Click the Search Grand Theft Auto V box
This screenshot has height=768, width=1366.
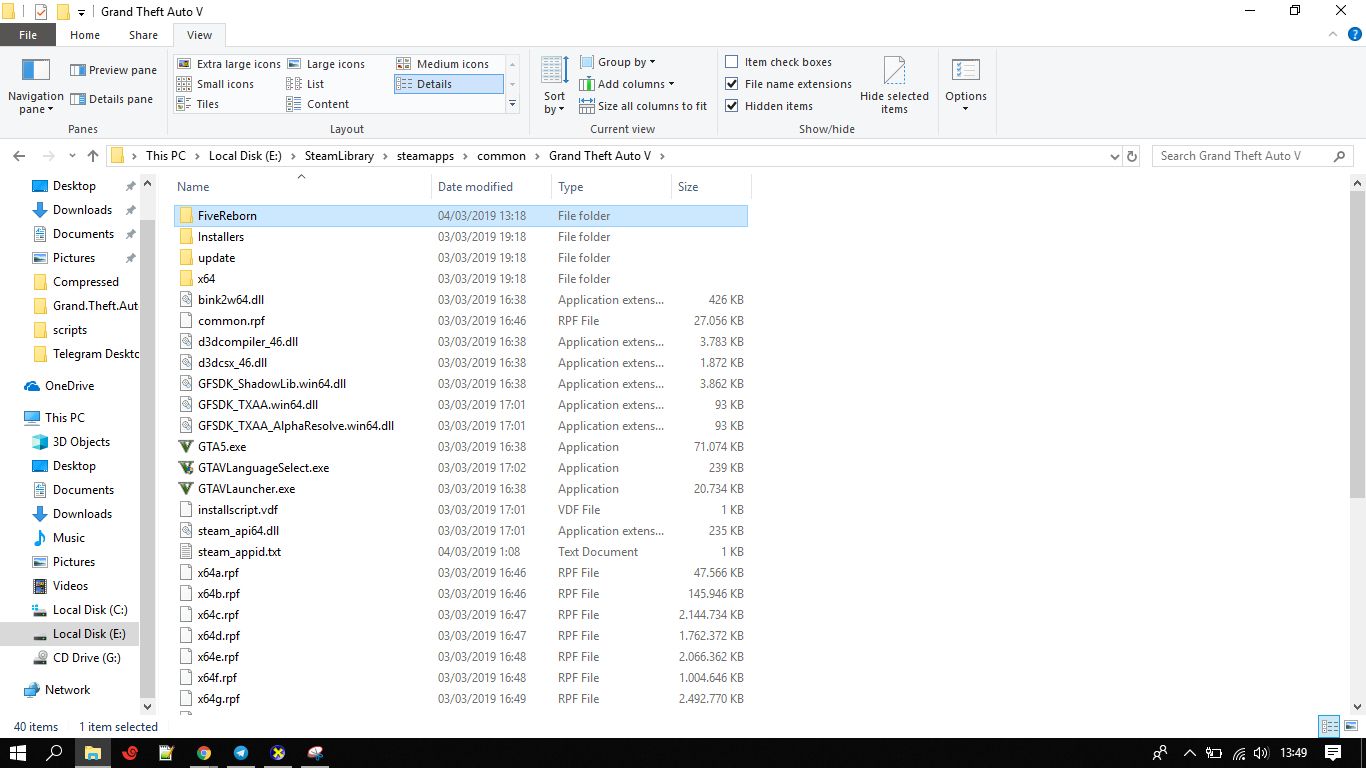1252,156
